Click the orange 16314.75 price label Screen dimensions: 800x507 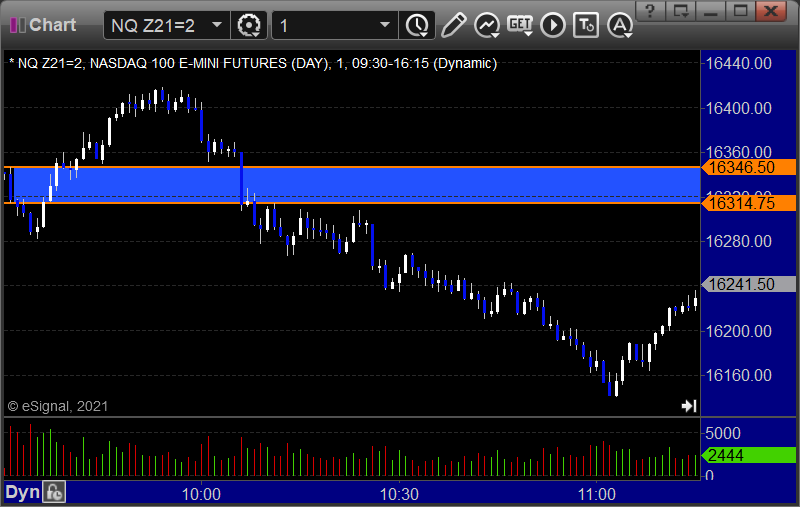tap(748, 203)
